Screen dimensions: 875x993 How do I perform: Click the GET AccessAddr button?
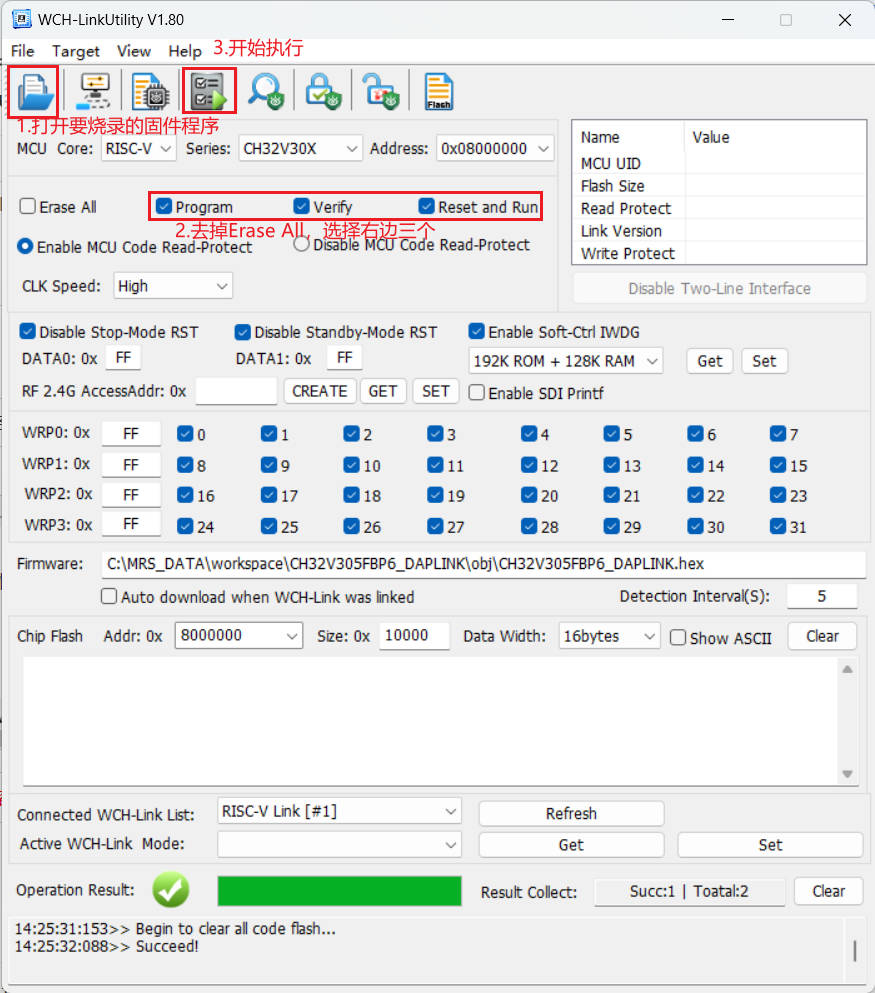coord(383,391)
